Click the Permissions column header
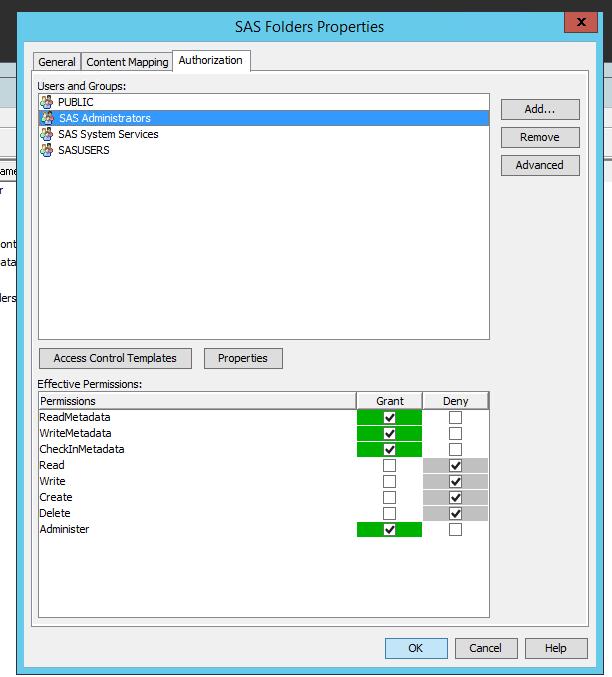This screenshot has height=677, width=612. tap(197, 401)
